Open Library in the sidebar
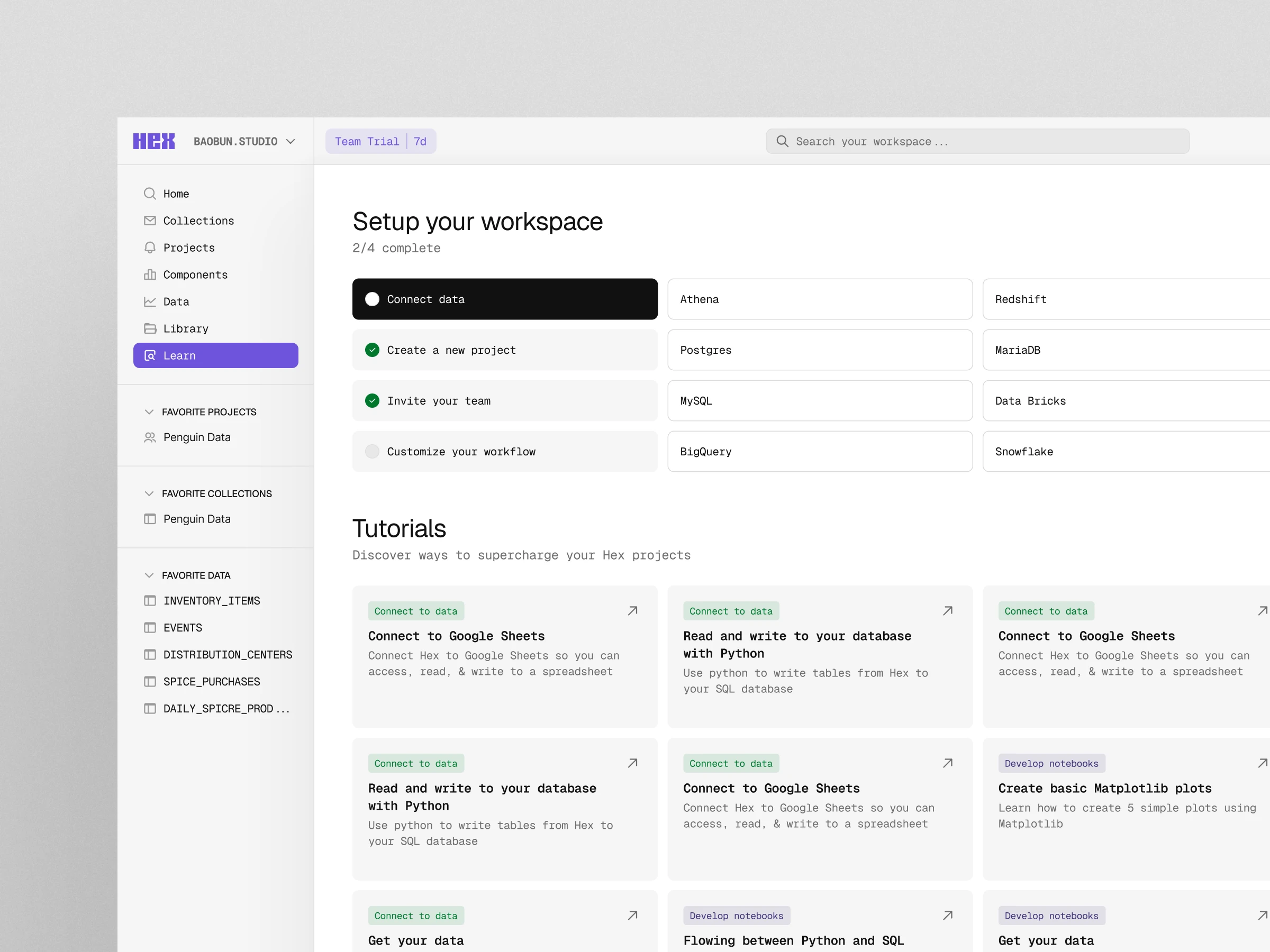 click(216, 328)
